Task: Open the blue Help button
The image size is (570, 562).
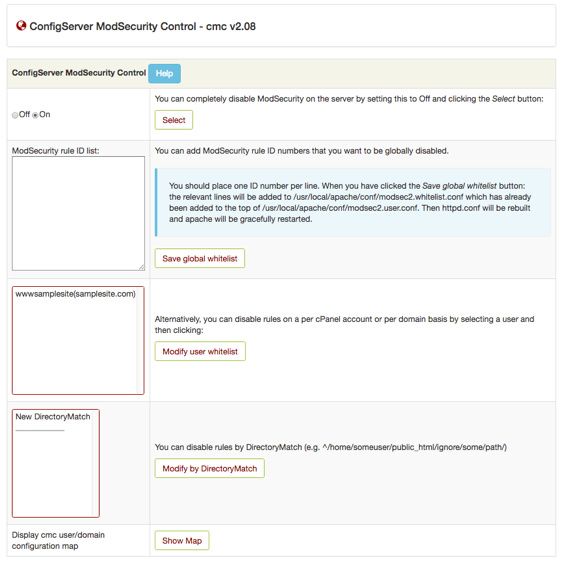Action: (x=164, y=73)
